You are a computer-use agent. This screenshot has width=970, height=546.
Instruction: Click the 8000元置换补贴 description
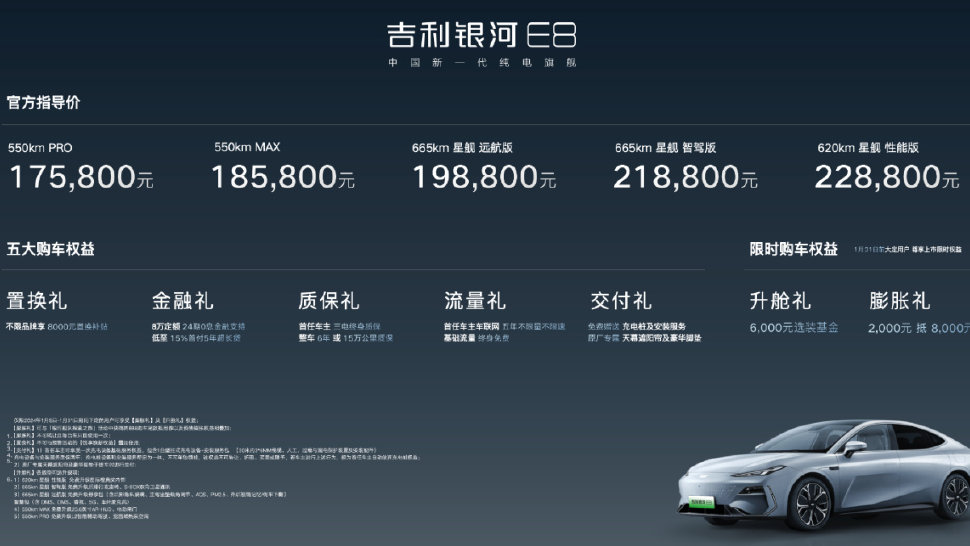[77, 326]
